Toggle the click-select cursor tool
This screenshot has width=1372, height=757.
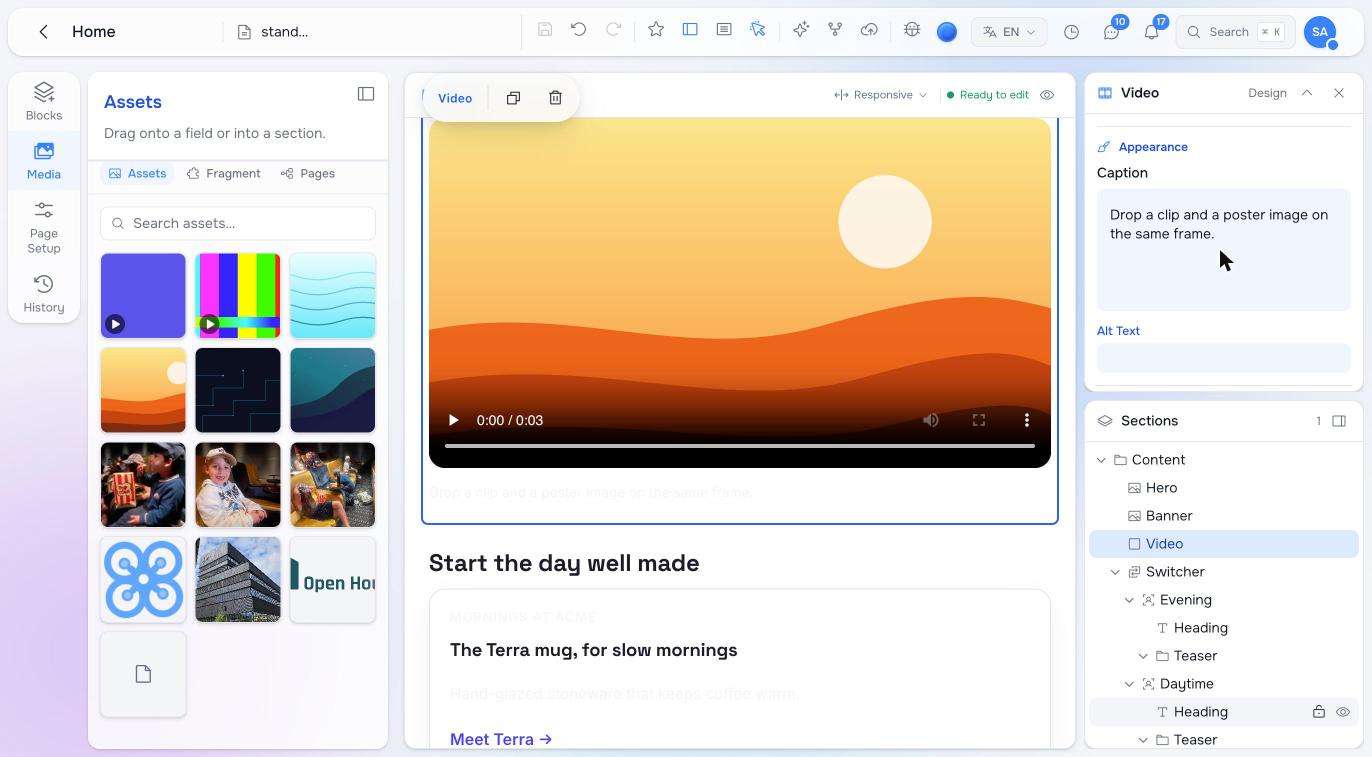tap(758, 30)
